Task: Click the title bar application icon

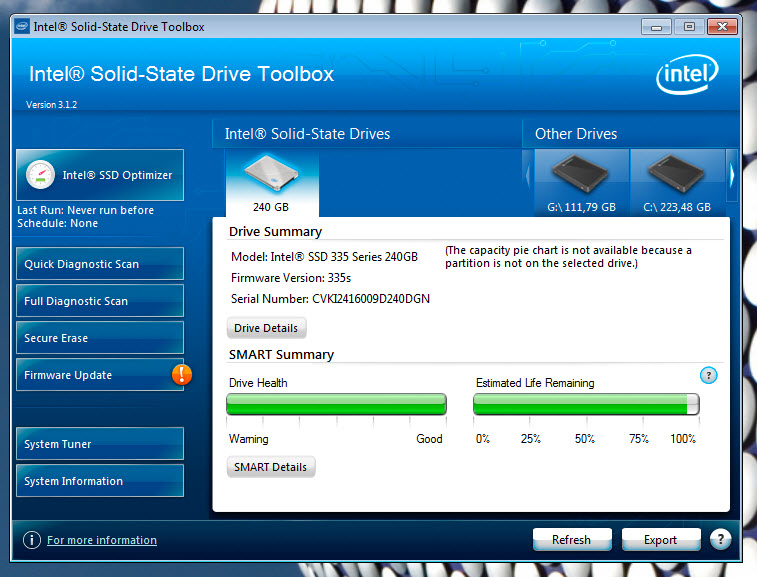Action: click(22, 26)
